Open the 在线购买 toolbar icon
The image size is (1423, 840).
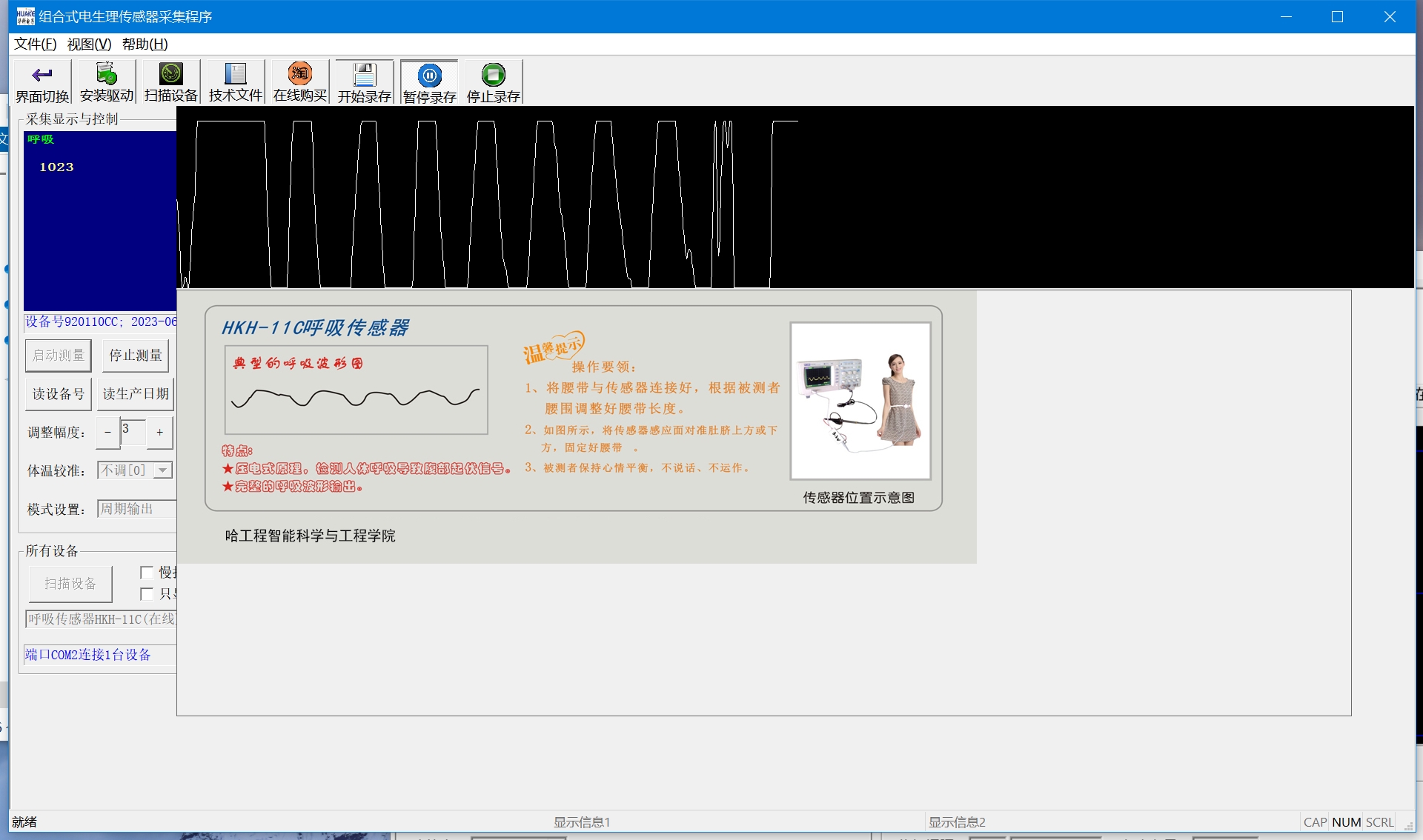300,74
